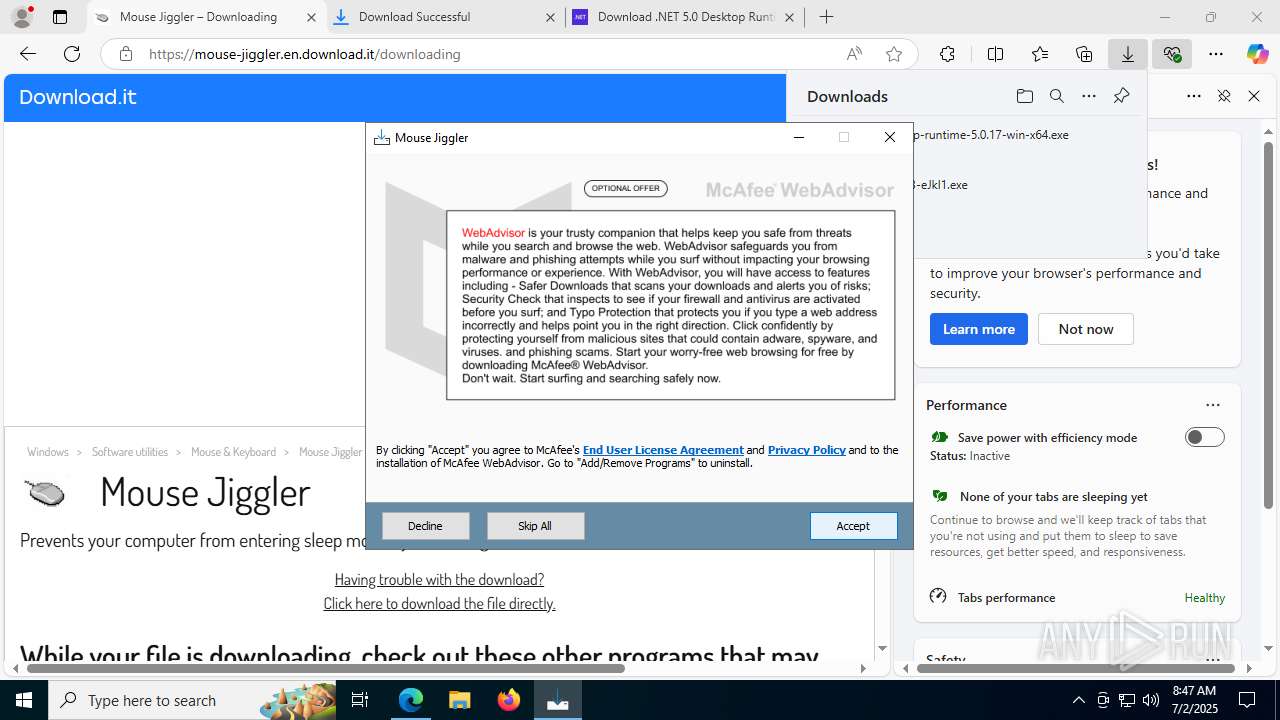Open a new tab with plus button
Image resolution: width=1280 pixels, height=720 pixels.
826,17
